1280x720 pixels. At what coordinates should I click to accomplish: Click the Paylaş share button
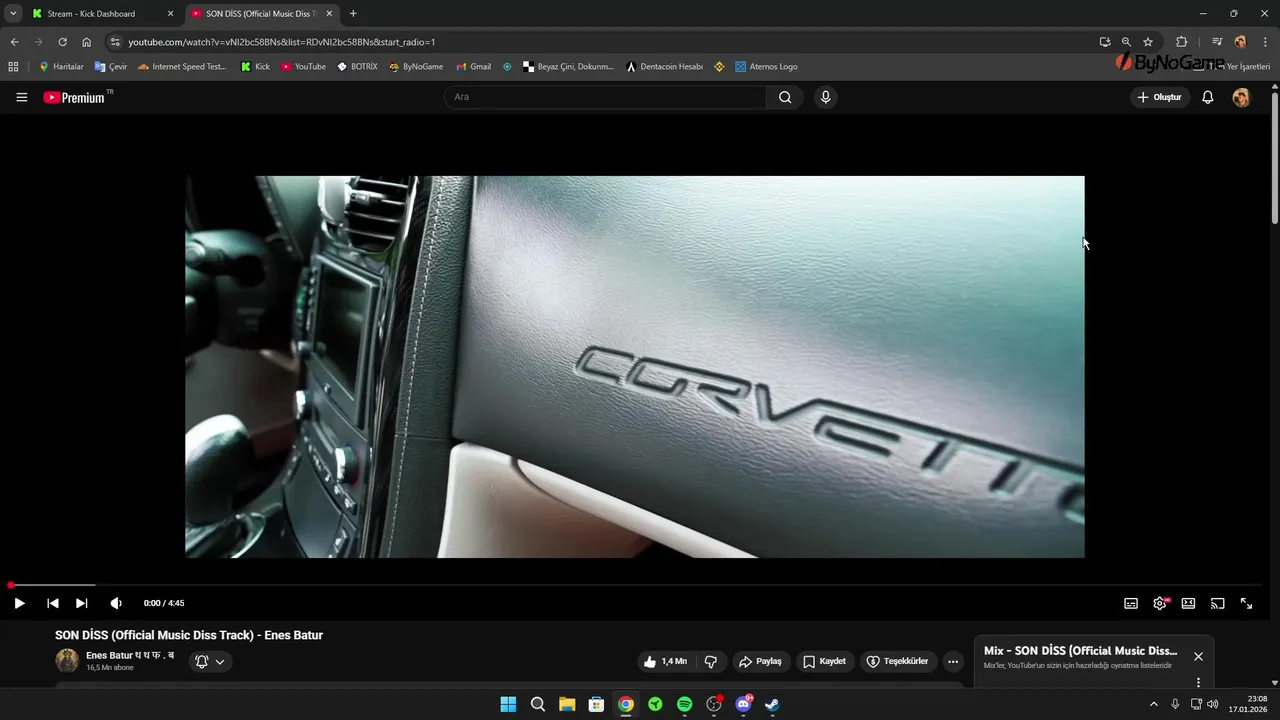click(x=760, y=661)
